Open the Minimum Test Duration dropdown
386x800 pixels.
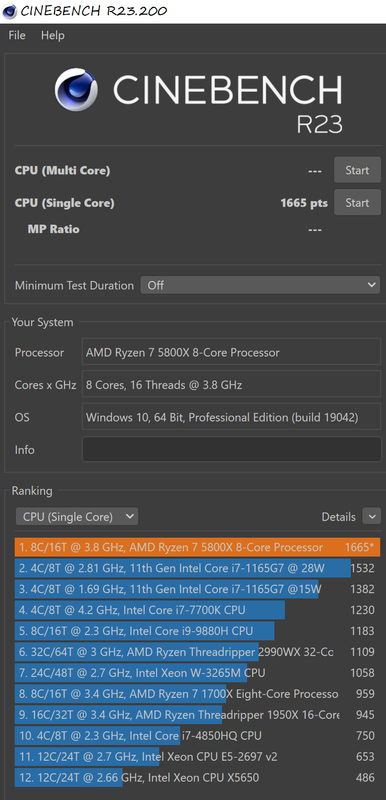click(260, 285)
